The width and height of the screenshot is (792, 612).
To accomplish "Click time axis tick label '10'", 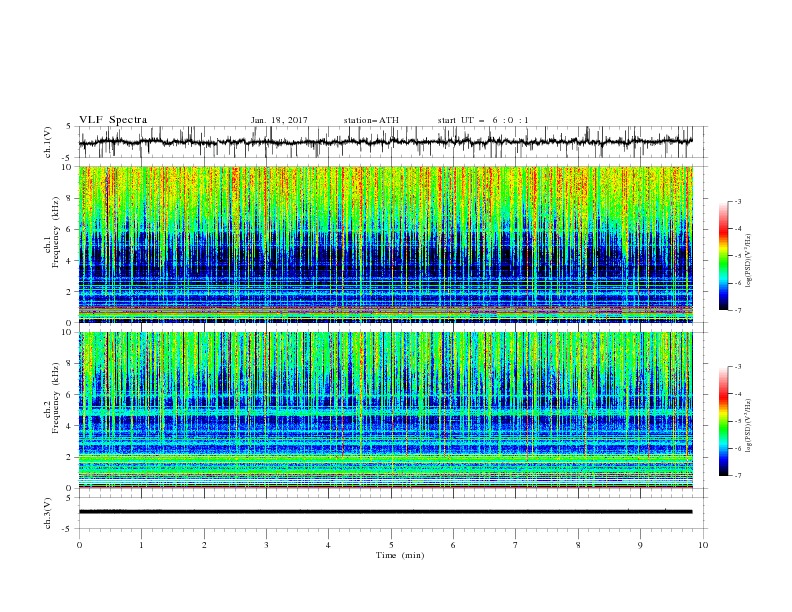I will point(703,545).
